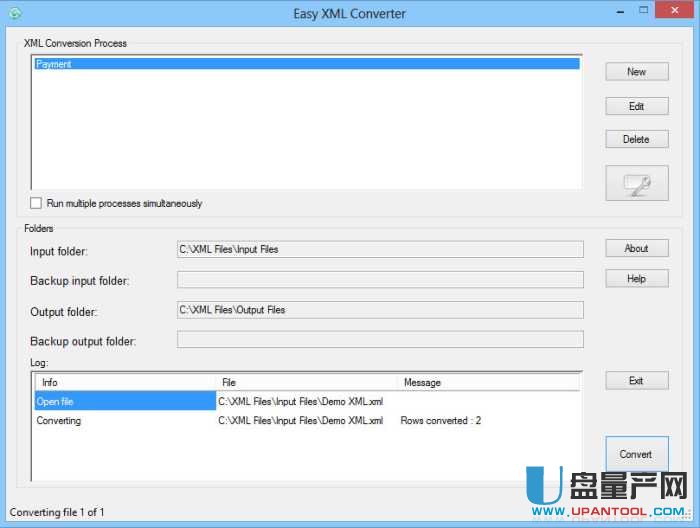Screen dimensions: 700x528
Task: Select the Open file log row
Action: [125, 401]
